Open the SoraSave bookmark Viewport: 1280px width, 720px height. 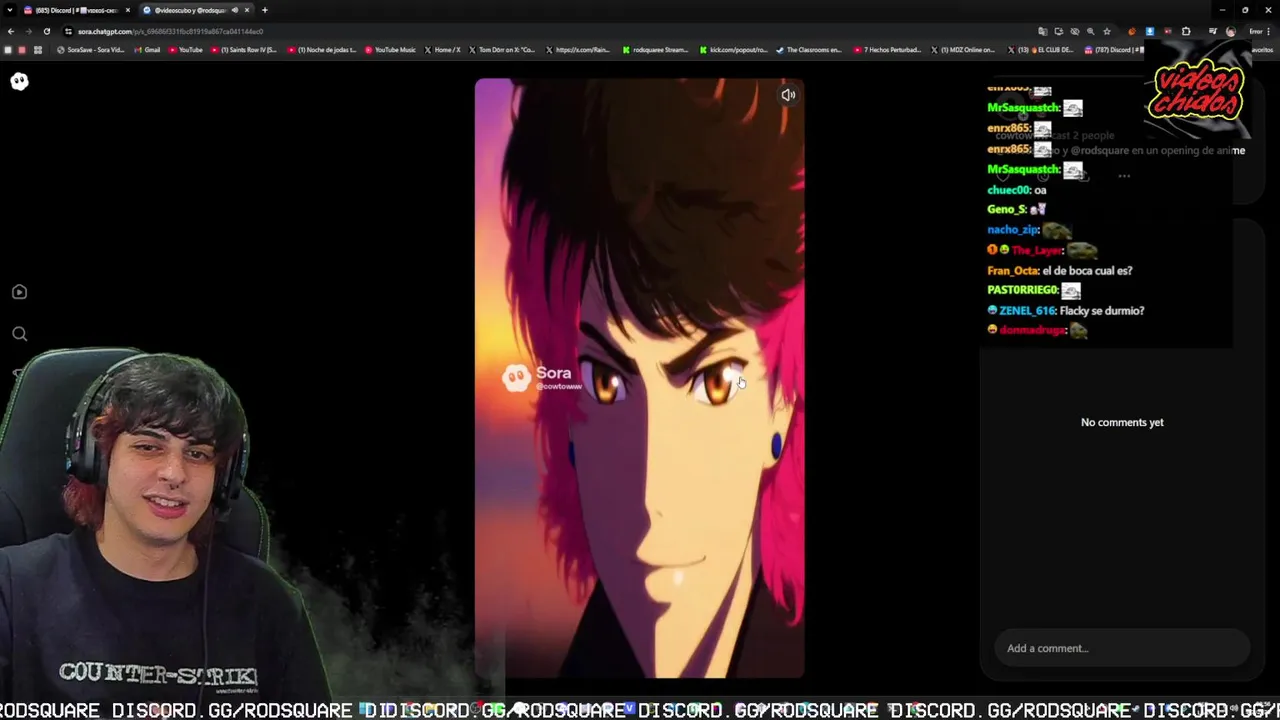(91, 50)
